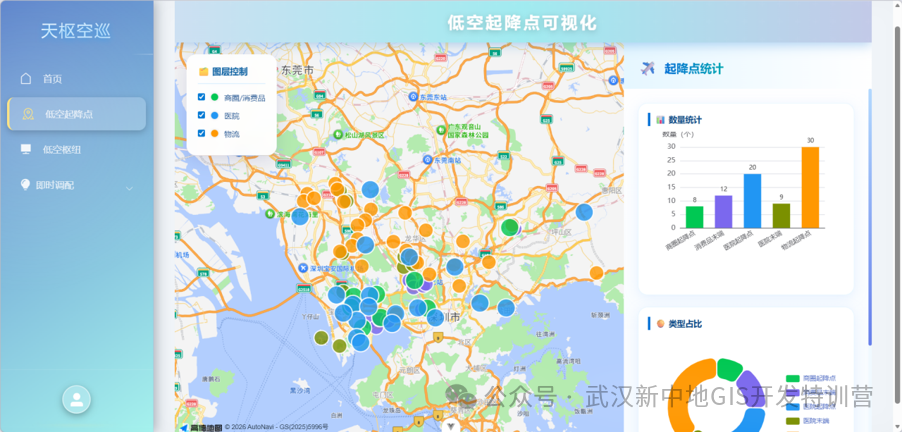The width and height of the screenshot is (902, 432).
Task: Click the bar chart icon beside 数量统计
Action: (x=660, y=120)
